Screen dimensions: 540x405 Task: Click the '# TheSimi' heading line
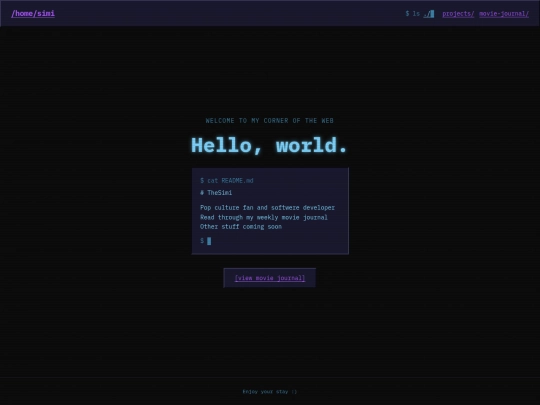216,193
